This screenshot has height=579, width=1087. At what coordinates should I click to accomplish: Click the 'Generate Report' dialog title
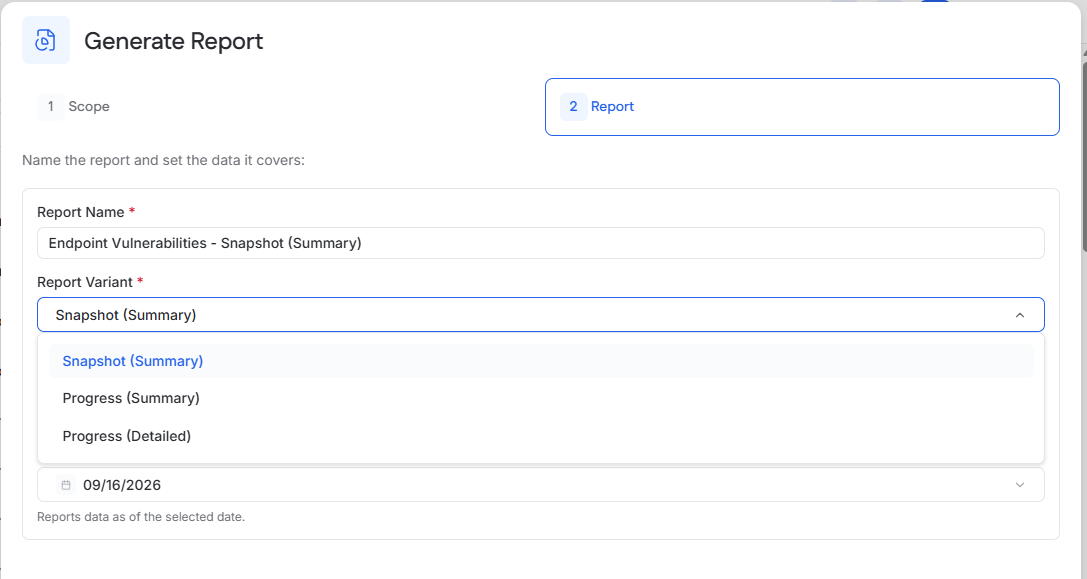(x=173, y=41)
